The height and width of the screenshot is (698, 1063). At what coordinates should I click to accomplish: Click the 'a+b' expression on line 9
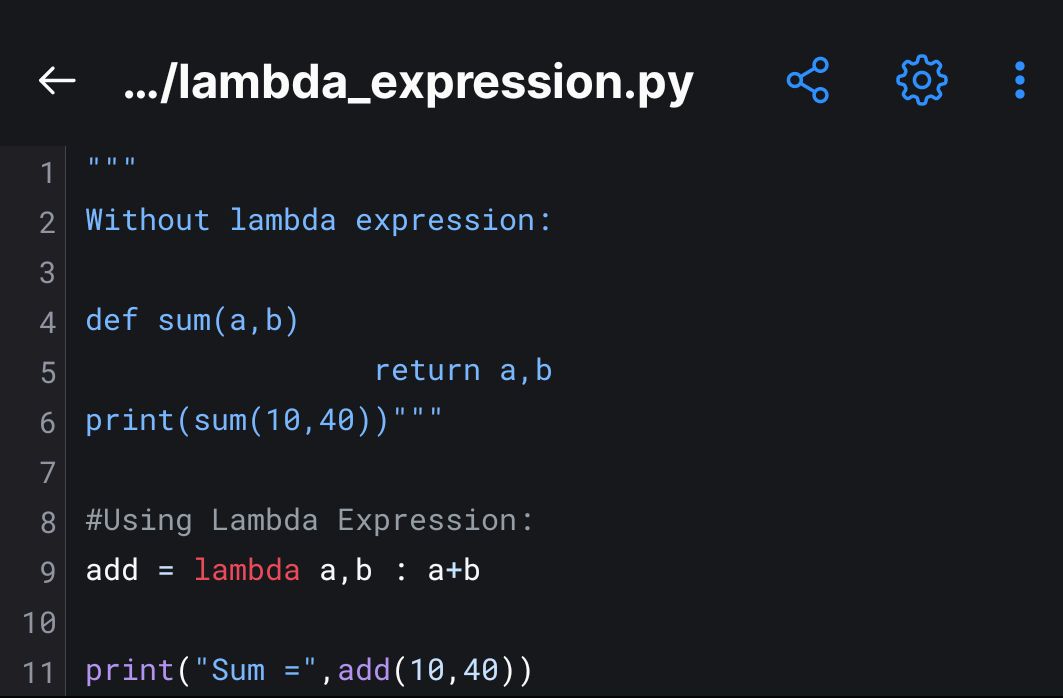pyautogui.click(x=454, y=571)
